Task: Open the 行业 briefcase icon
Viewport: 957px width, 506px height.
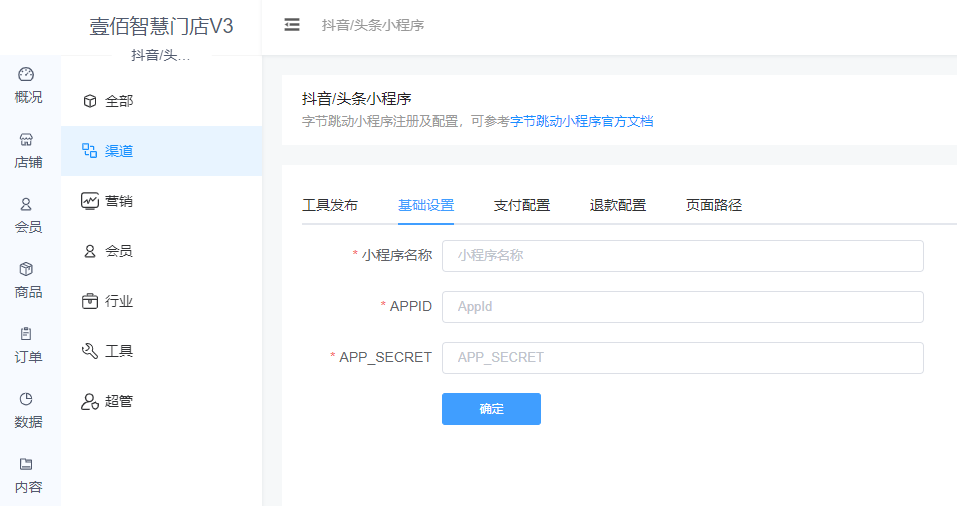Action: tap(90, 301)
